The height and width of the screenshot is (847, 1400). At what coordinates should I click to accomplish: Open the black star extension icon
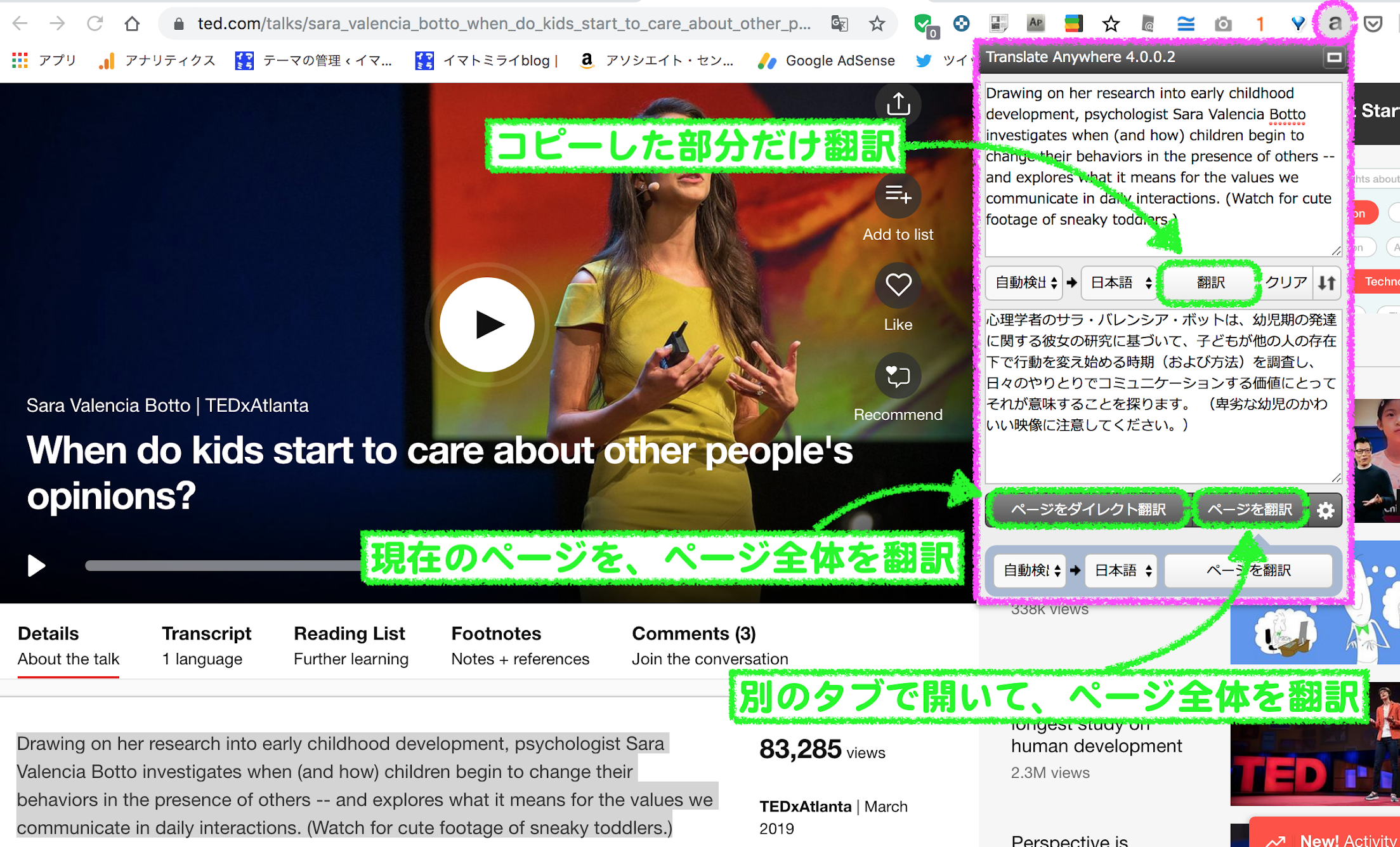click(x=1111, y=24)
